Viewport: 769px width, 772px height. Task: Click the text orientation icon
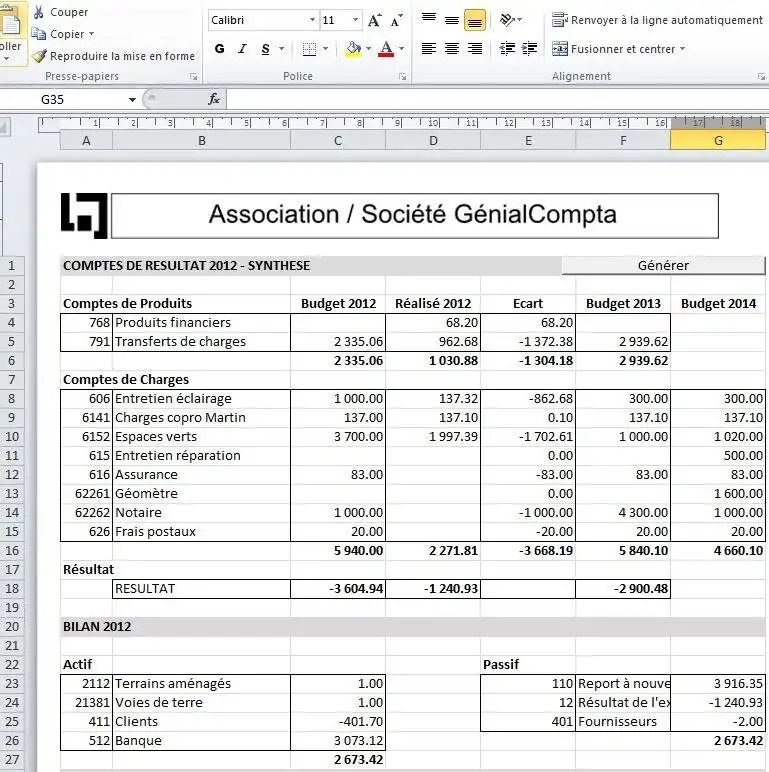coord(507,20)
